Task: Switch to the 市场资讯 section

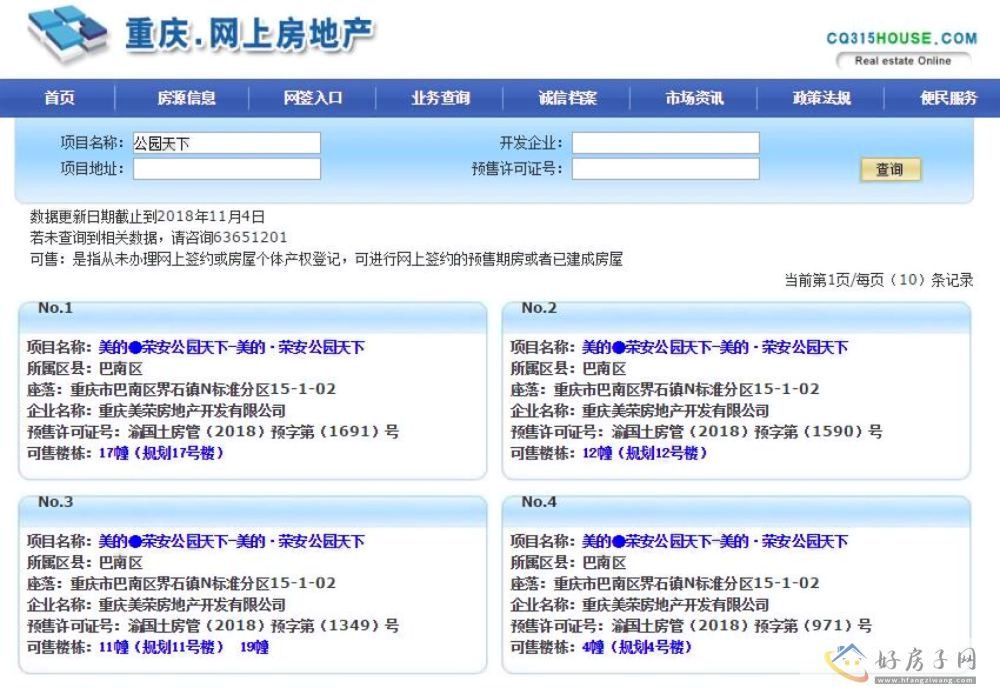Action: click(x=694, y=98)
